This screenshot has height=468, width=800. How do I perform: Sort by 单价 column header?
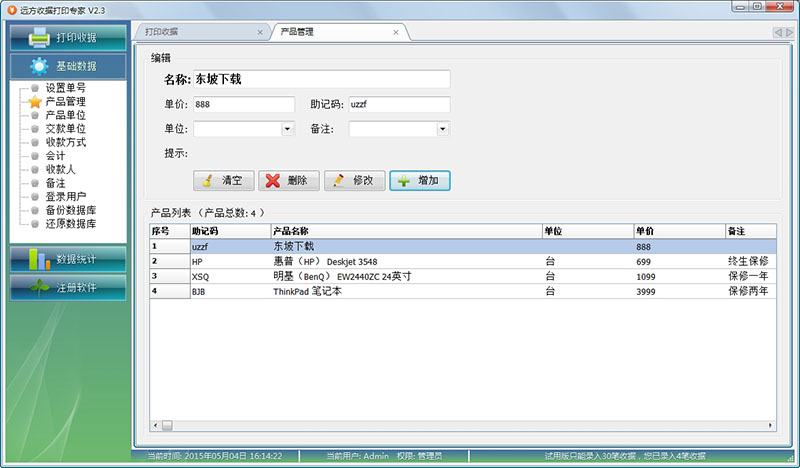tap(680, 231)
